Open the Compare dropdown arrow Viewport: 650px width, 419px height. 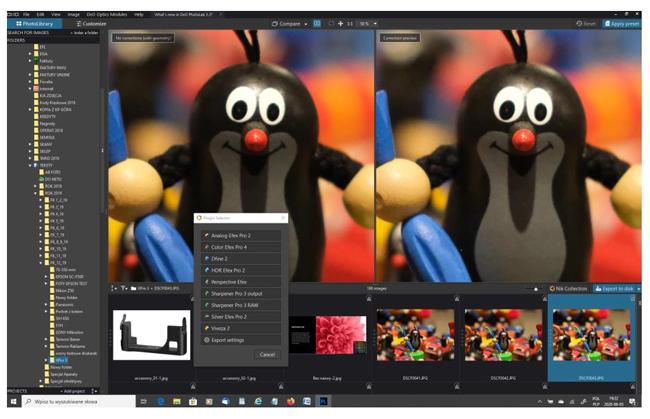tap(306, 24)
